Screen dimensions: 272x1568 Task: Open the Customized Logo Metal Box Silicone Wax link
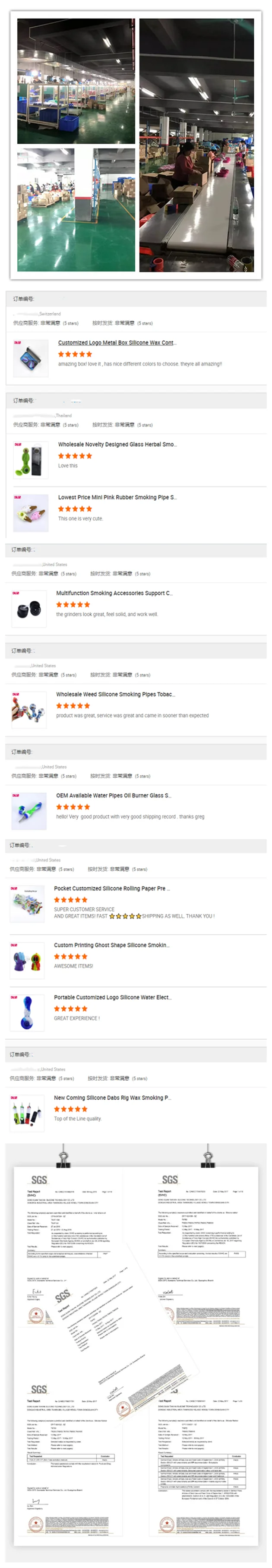[117, 343]
